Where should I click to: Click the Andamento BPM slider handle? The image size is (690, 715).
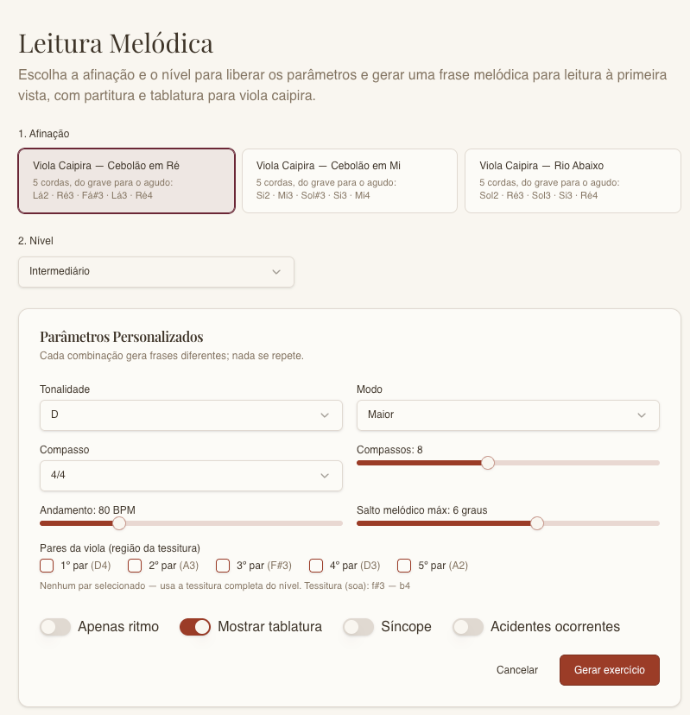pyautogui.click(x=119, y=523)
